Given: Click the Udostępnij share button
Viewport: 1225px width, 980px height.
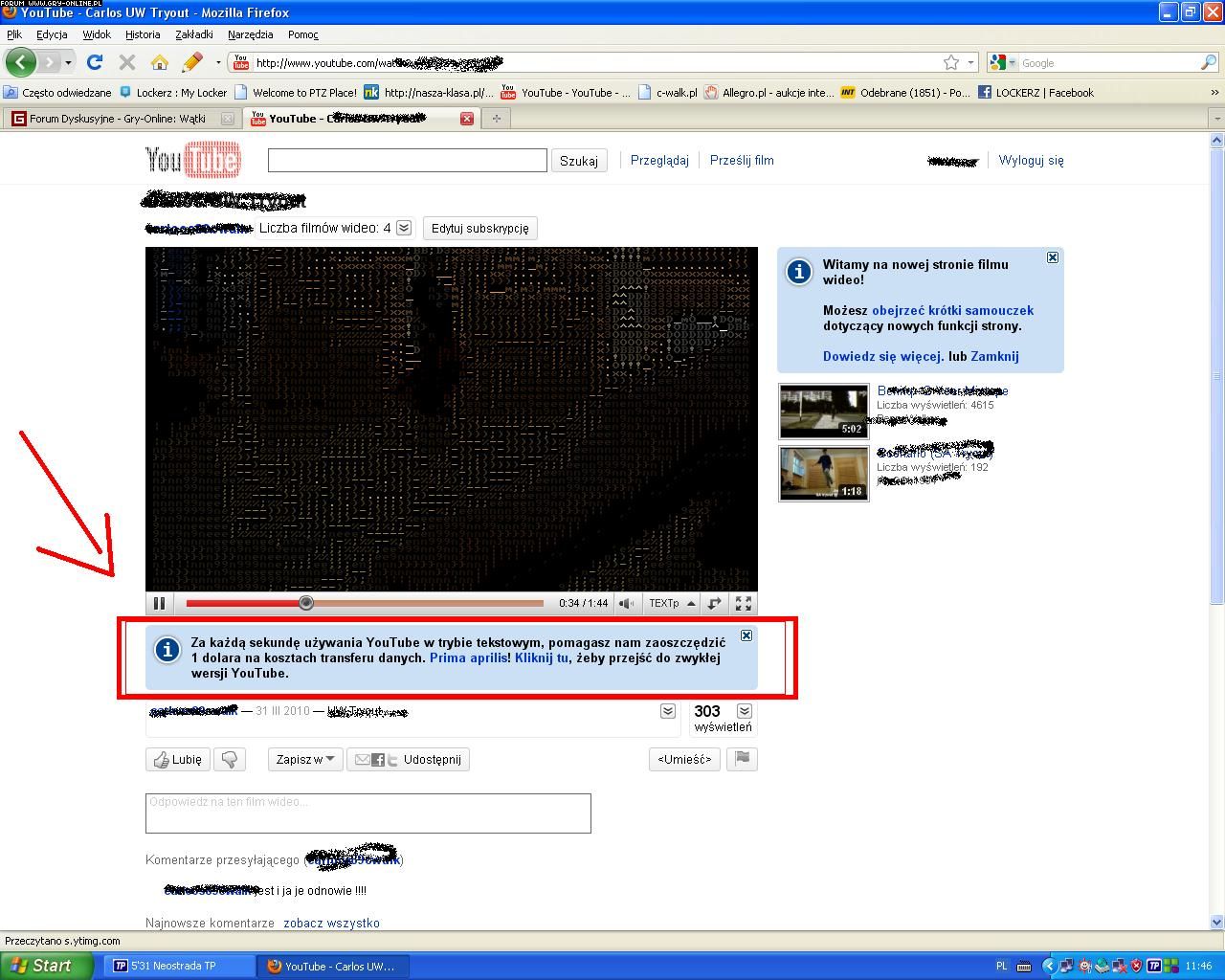Looking at the screenshot, I should pos(409,759).
